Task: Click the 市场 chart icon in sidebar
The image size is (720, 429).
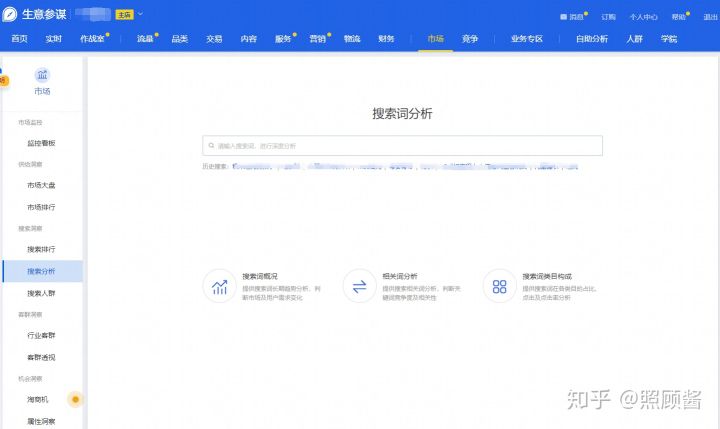Action: coord(42,75)
